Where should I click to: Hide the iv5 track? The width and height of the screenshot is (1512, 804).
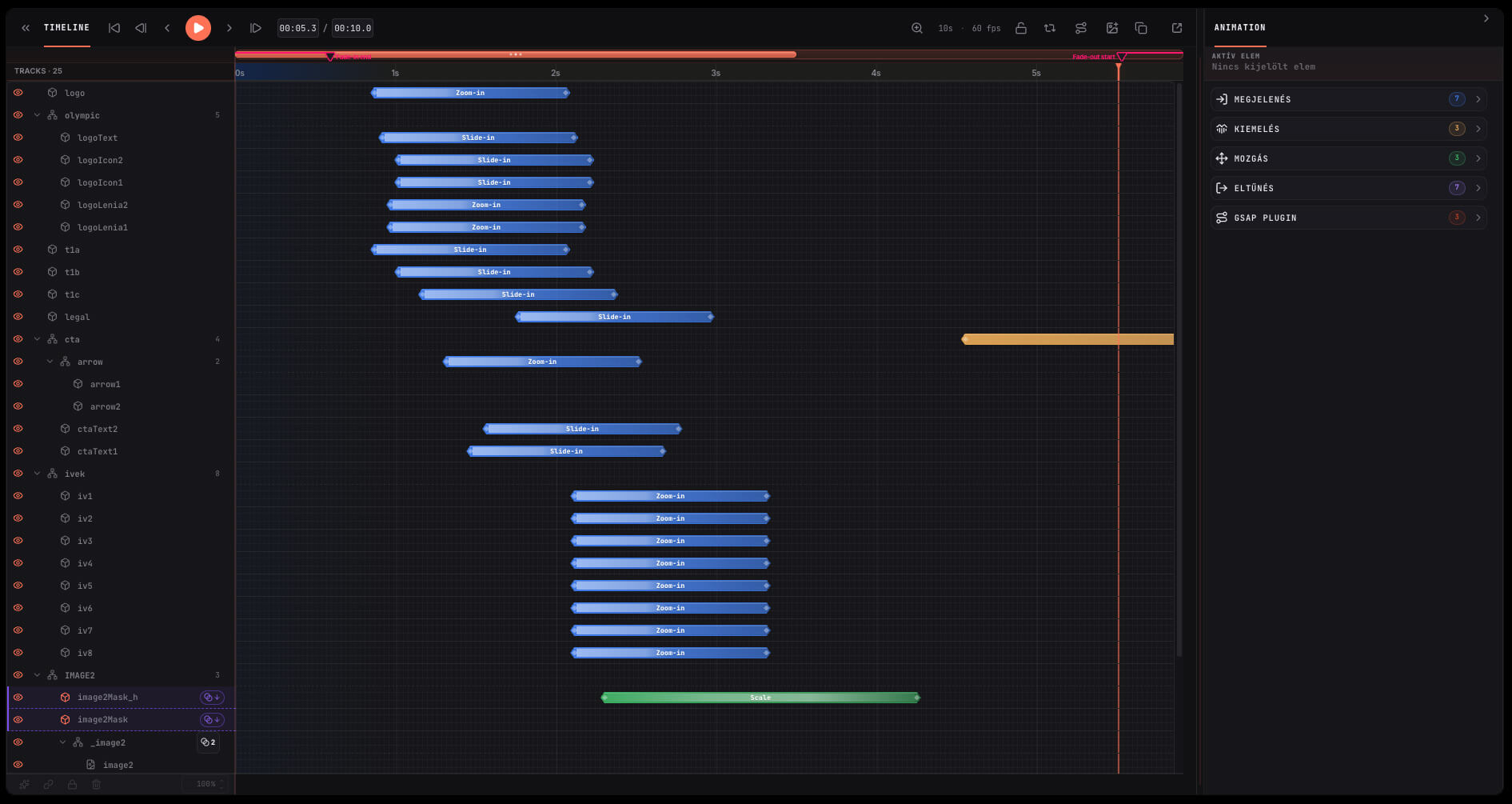pos(18,586)
